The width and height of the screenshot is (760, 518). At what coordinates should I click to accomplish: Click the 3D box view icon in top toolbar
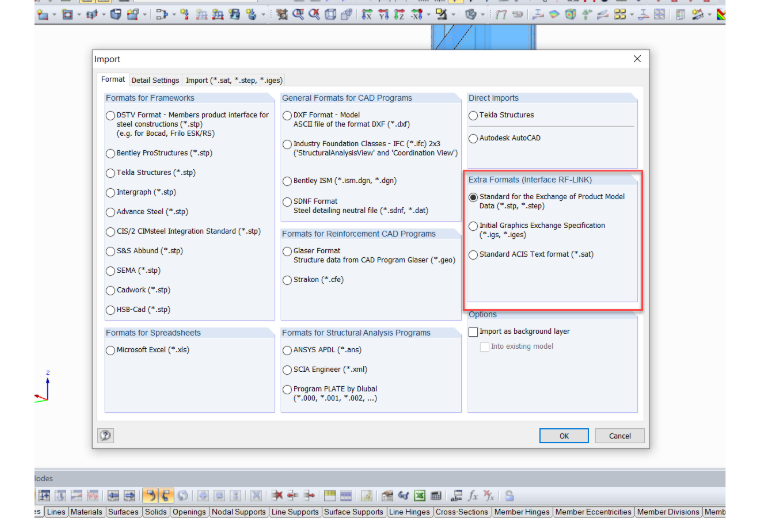[330, 15]
